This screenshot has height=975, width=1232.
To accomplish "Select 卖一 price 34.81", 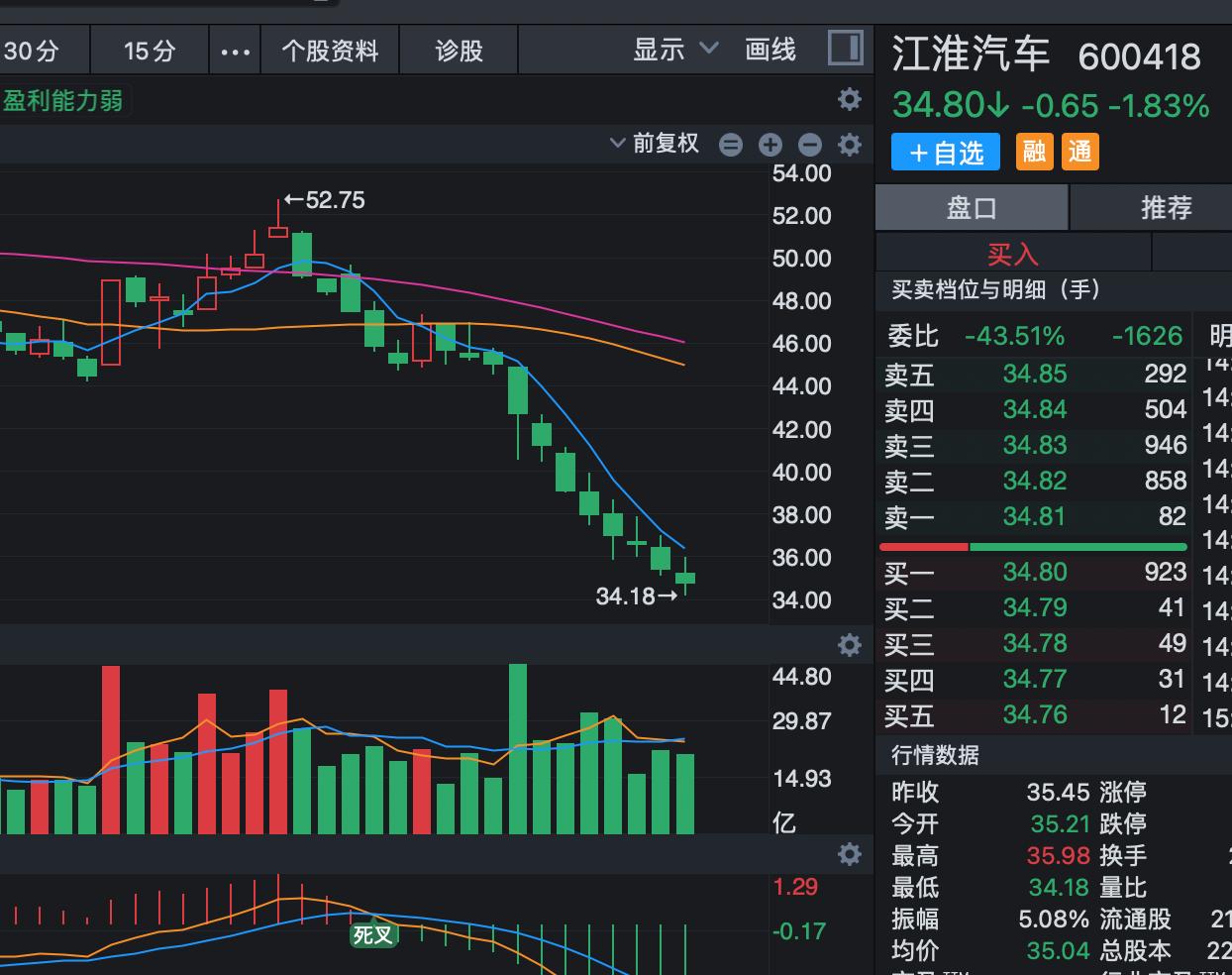I will click(x=1035, y=516).
